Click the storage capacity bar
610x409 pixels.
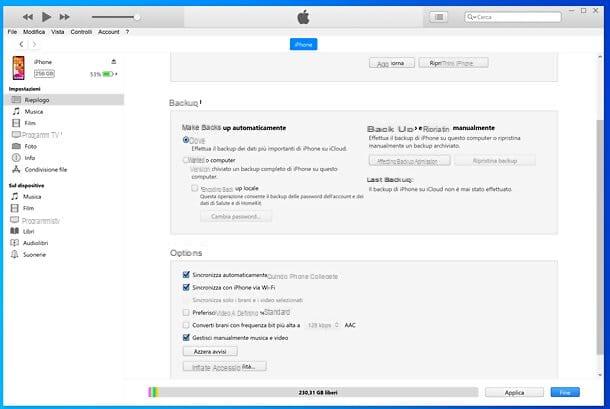click(313, 392)
